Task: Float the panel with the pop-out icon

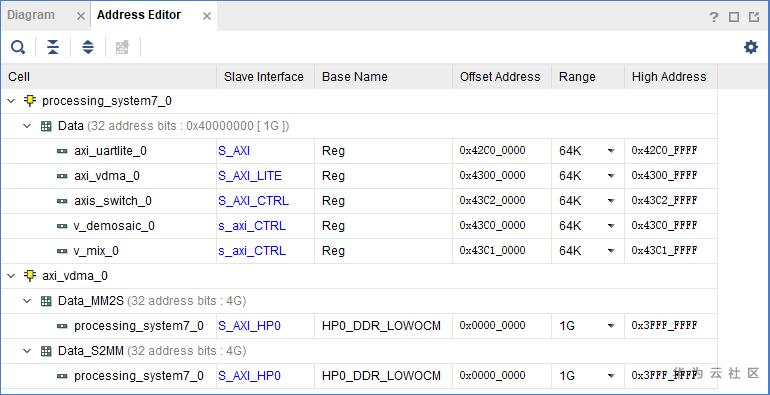Action: pos(754,17)
